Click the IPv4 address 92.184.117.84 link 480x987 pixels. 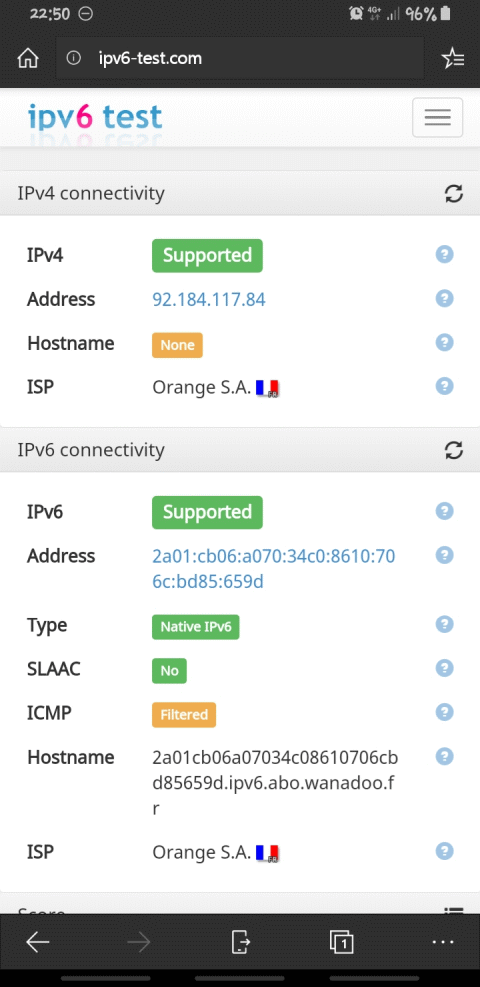pyautogui.click(x=209, y=300)
